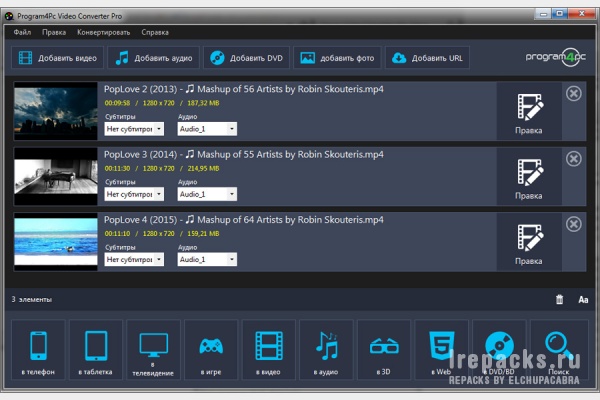This screenshot has width=600, height=400.
Task: Edit the PopLove 3 (2014) video via Правка
Action: coord(529,176)
